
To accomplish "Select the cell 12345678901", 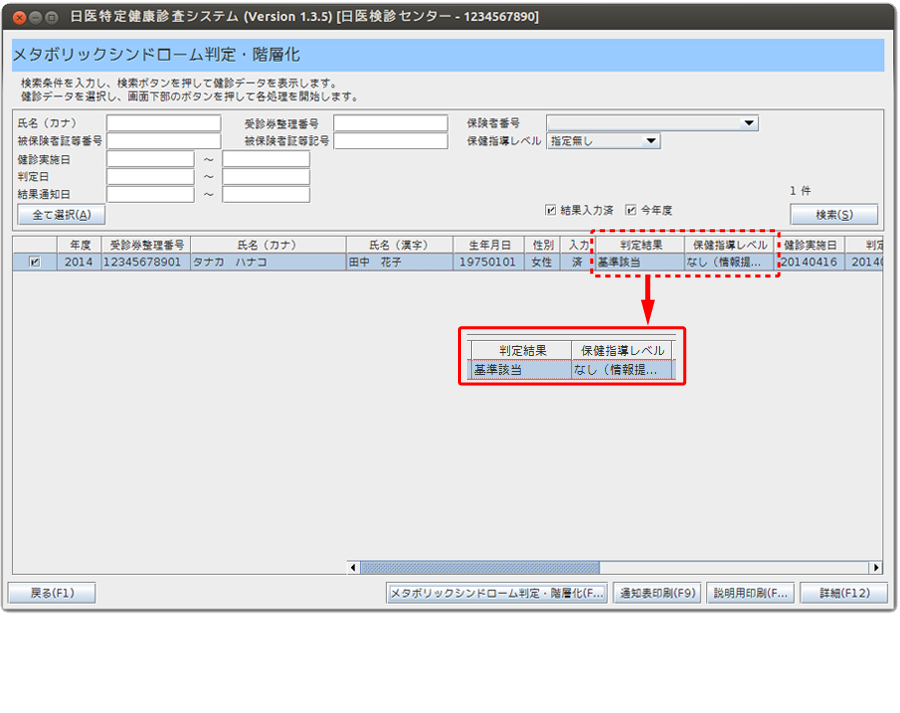I will click(146, 262).
